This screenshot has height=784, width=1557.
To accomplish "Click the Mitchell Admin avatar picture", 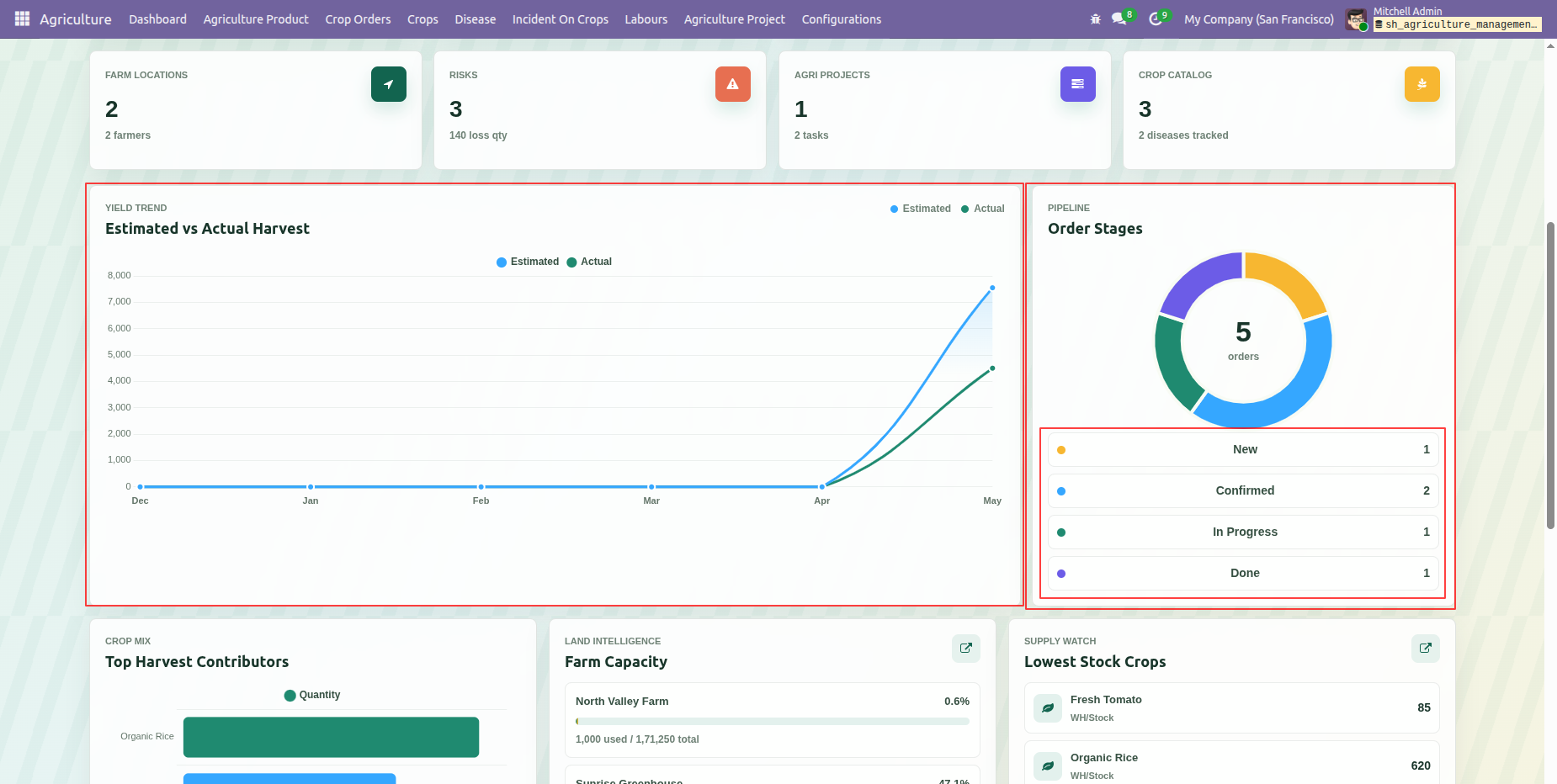I will [1356, 19].
